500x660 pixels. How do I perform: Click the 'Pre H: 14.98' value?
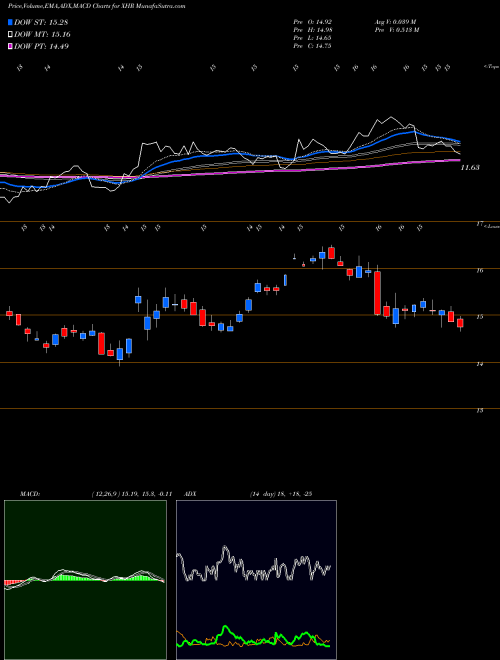313,30
